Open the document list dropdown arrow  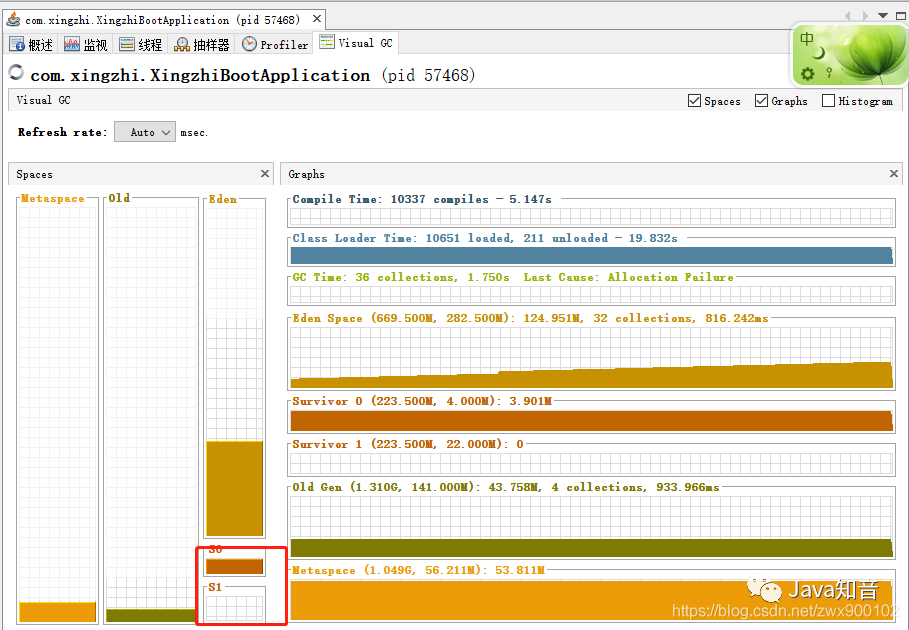(882, 16)
